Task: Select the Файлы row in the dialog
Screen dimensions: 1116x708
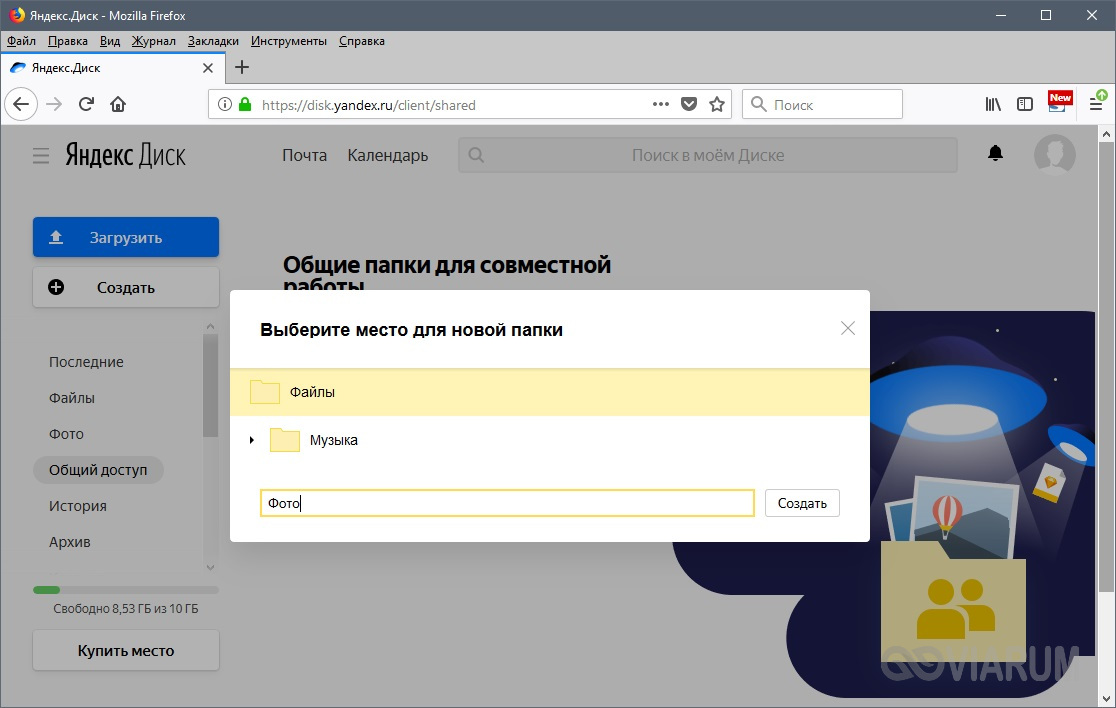Action: [x=549, y=392]
